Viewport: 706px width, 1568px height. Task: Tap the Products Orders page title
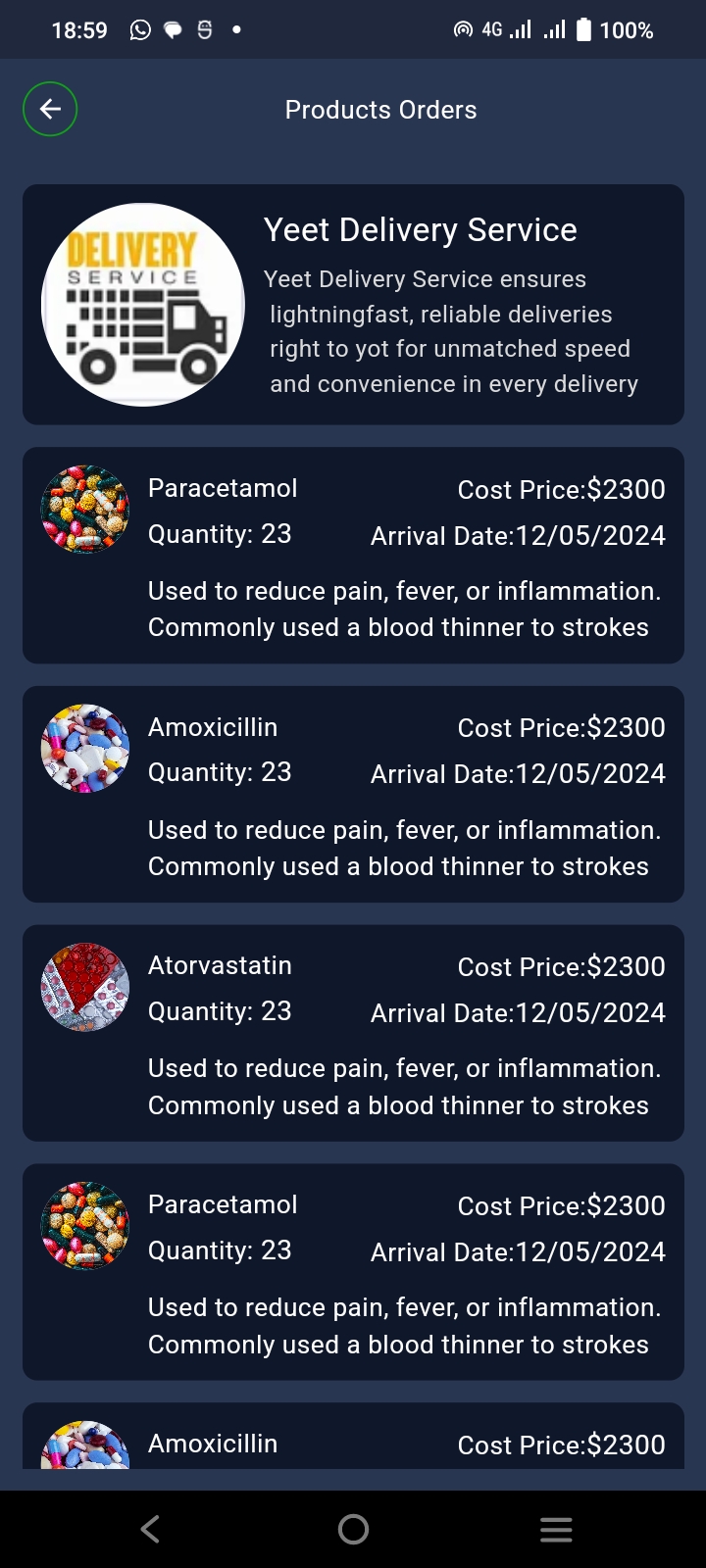[x=380, y=110]
